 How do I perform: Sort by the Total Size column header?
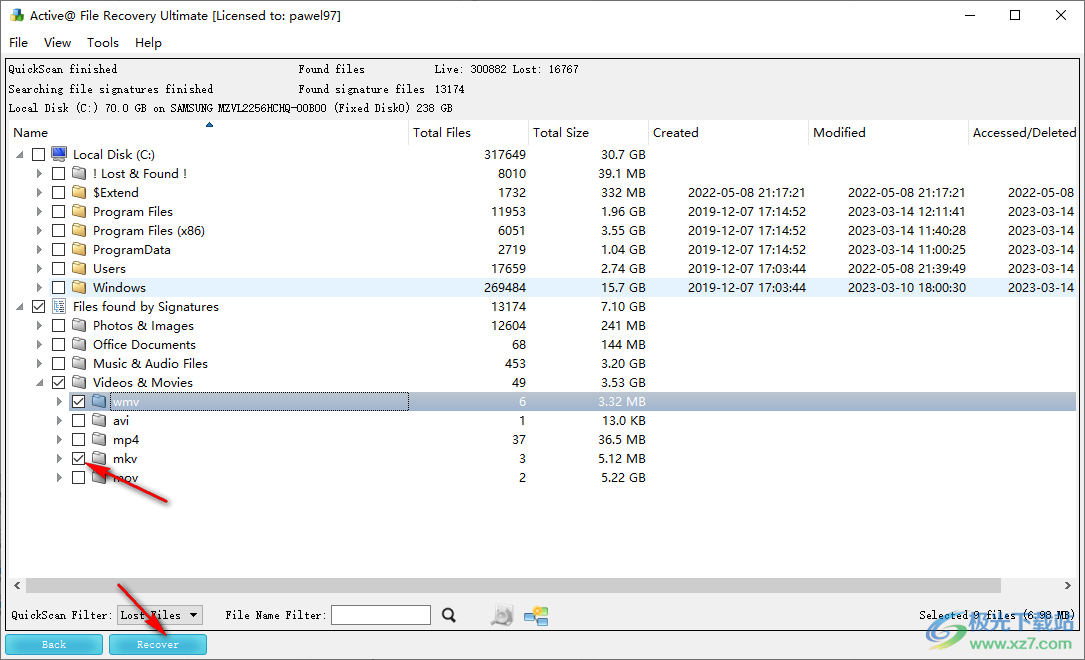(587, 132)
